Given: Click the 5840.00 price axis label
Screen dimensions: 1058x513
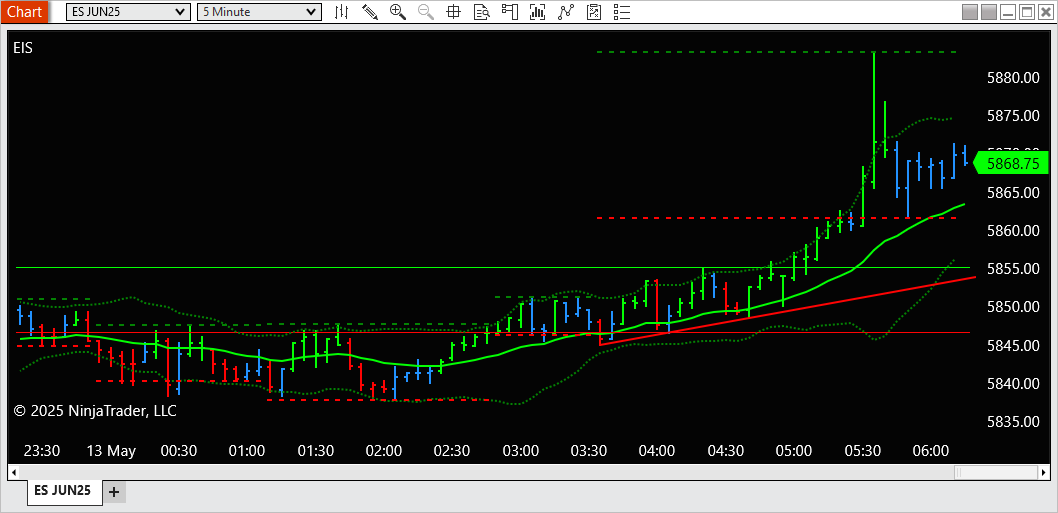Looking at the screenshot, I should (x=1013, y=384).
